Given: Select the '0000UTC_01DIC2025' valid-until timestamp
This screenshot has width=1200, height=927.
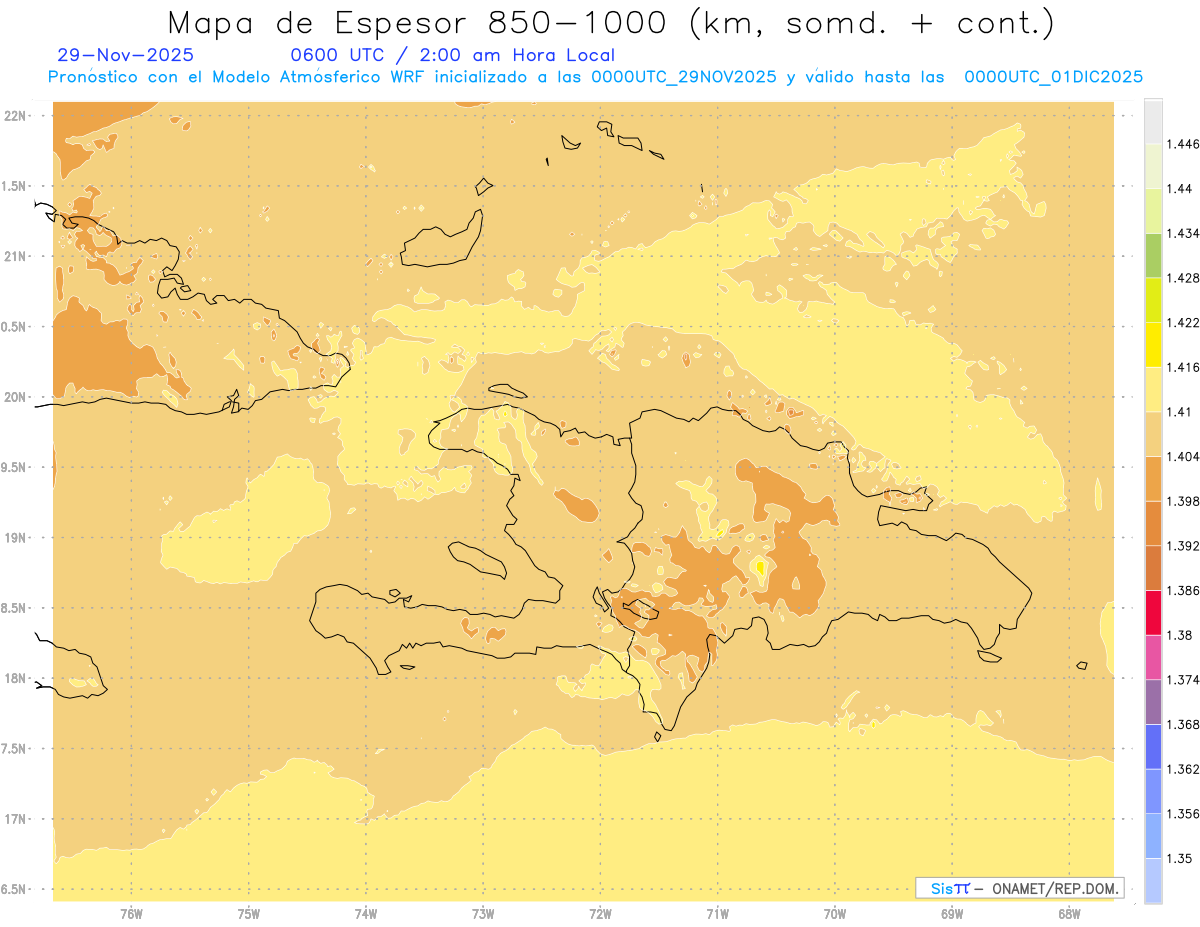Looking at the screenshot, I should 1053,77.
